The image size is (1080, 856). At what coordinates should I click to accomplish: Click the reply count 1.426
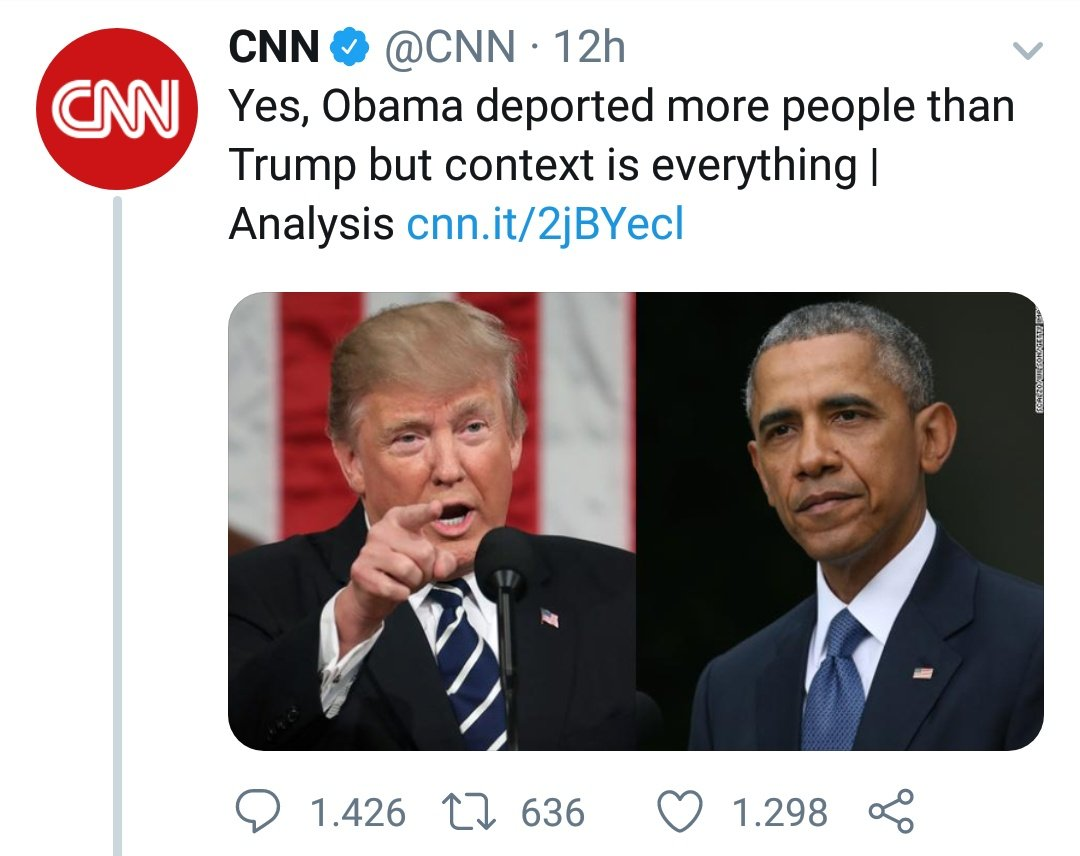(358, 812)
